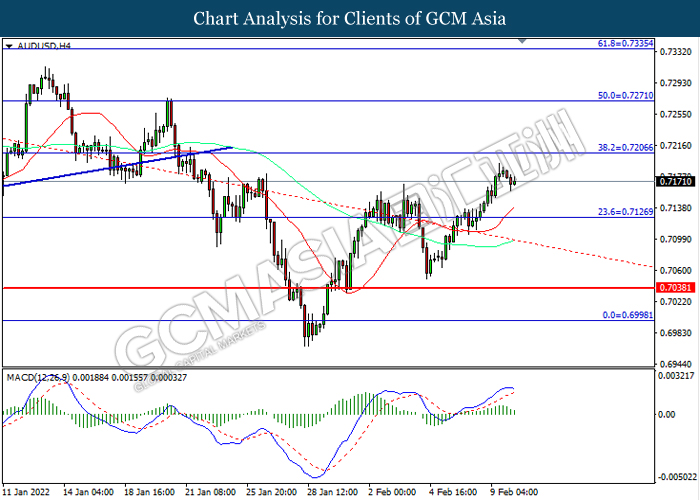Click the 9 Feb 04:00 time label
The image size is (700, 500).
(514, 492)
